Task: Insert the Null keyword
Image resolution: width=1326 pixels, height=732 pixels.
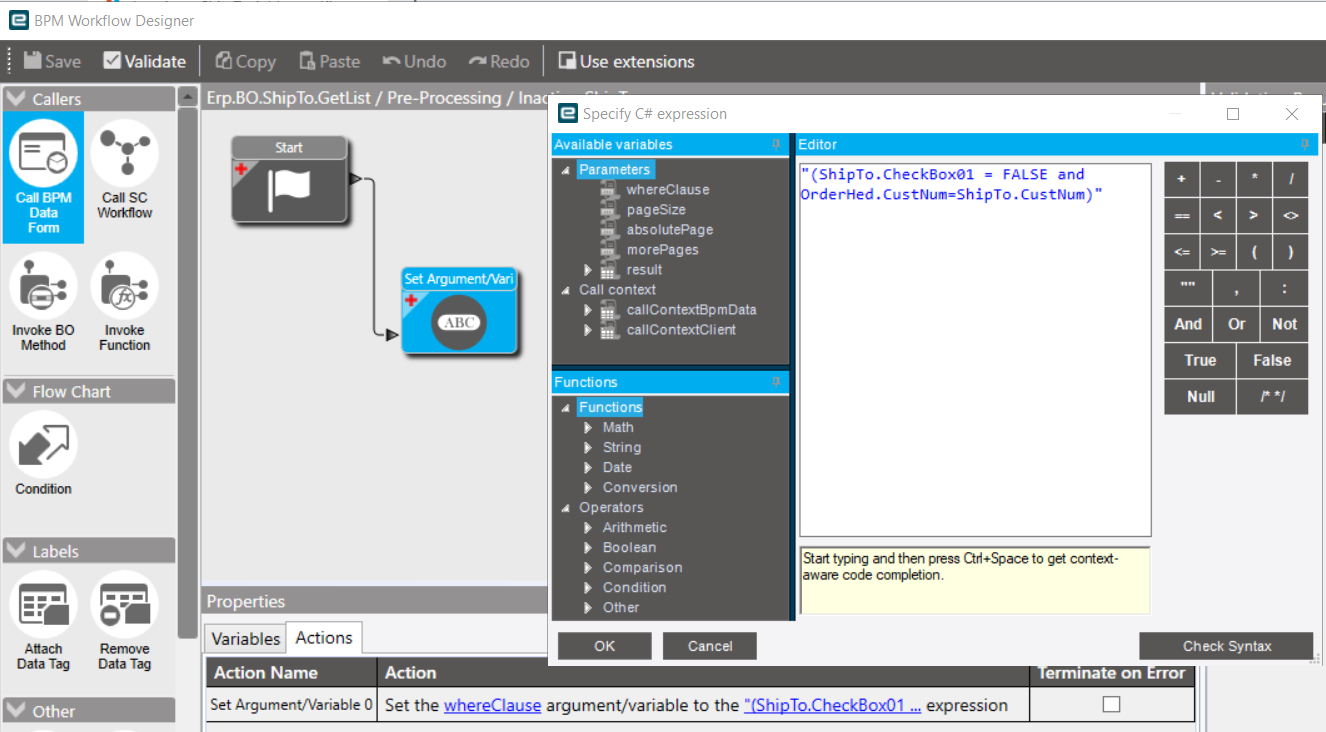Action: click(x=1200, y=396)
